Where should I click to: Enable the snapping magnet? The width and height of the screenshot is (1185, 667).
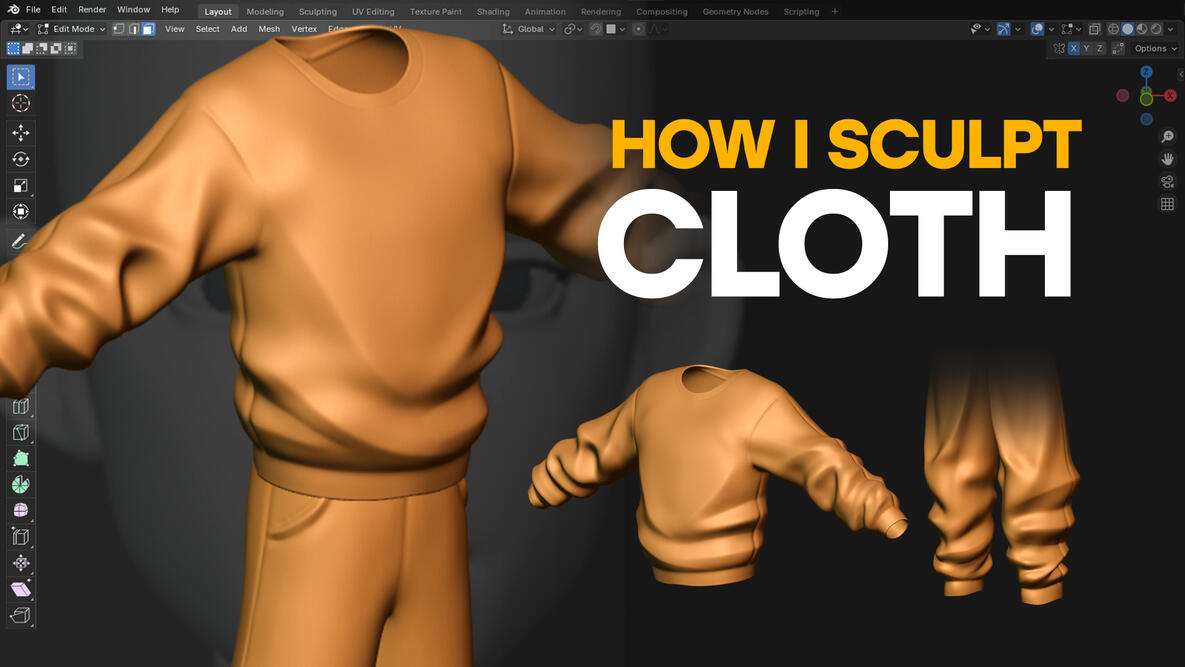point(595,28)
